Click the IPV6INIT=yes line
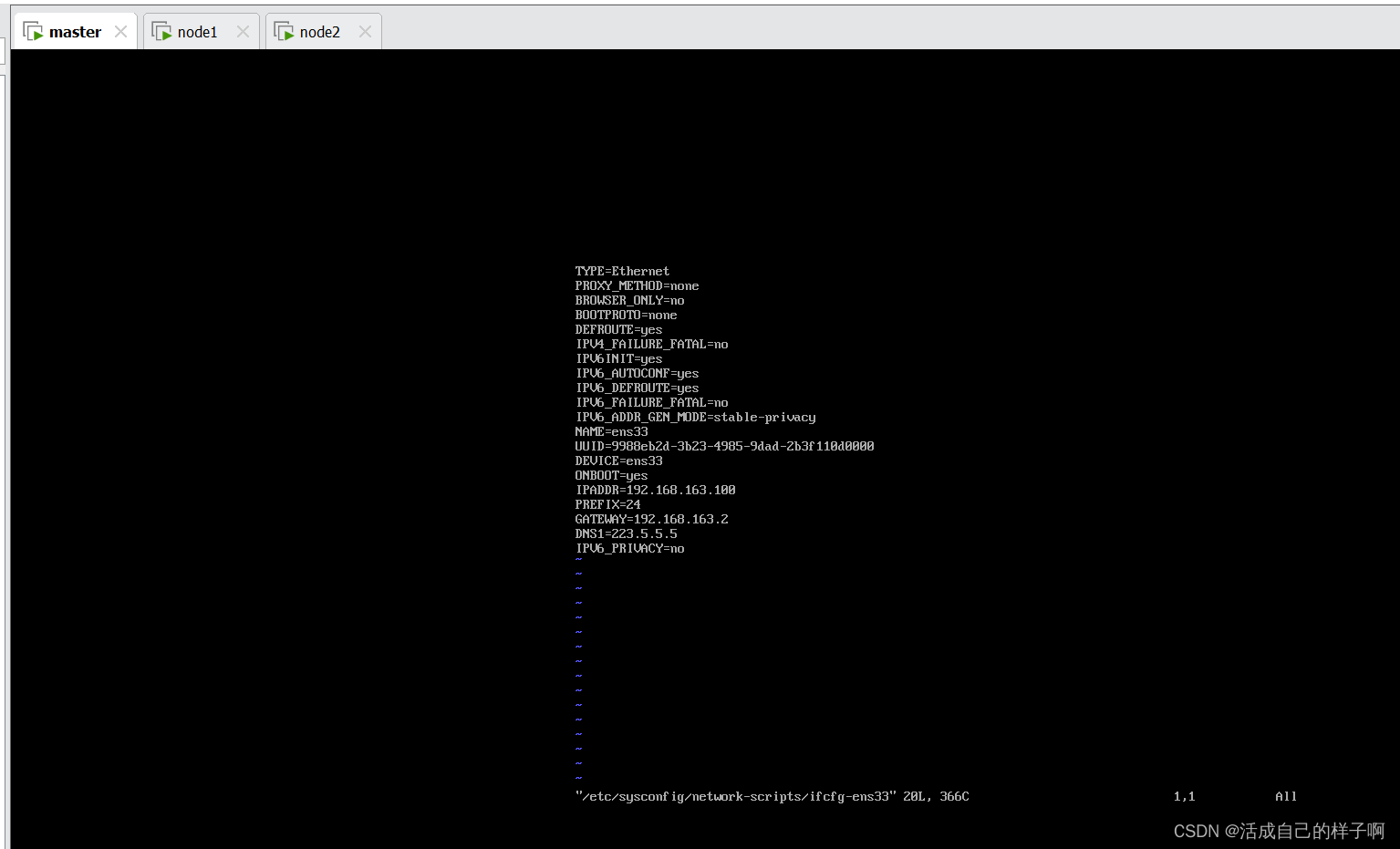The width and height of the screenshot is (1400, 849). [618, 358]
